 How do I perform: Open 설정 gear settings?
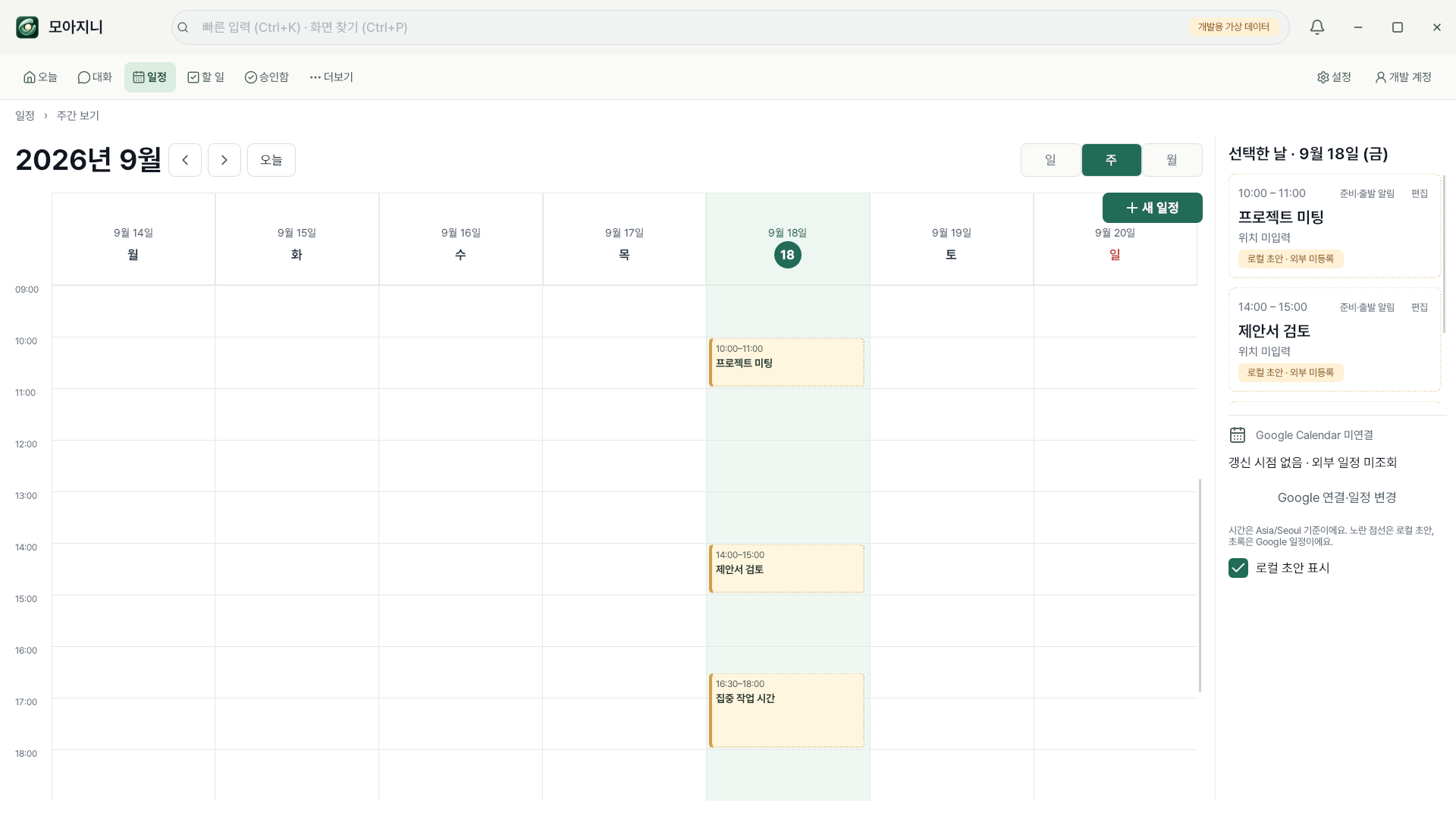point(1335,77)
